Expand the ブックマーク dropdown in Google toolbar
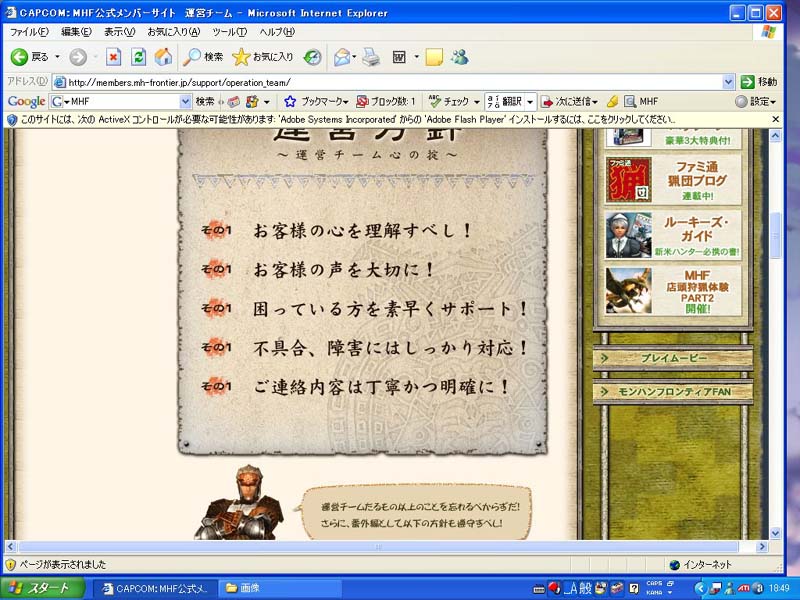 pos(345,102)
